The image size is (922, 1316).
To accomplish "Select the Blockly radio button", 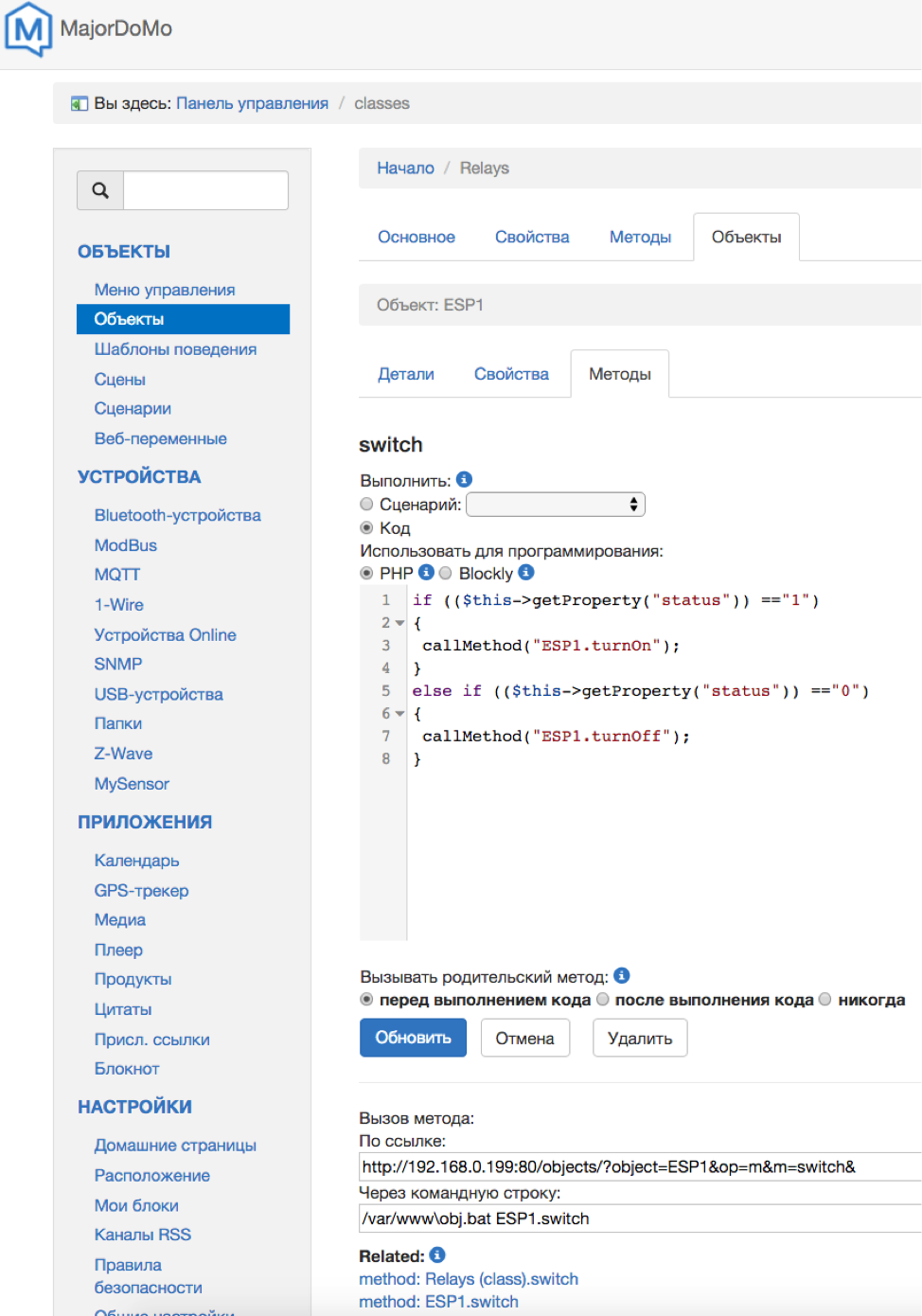I will pyautogui.click(x=446, y=573).
